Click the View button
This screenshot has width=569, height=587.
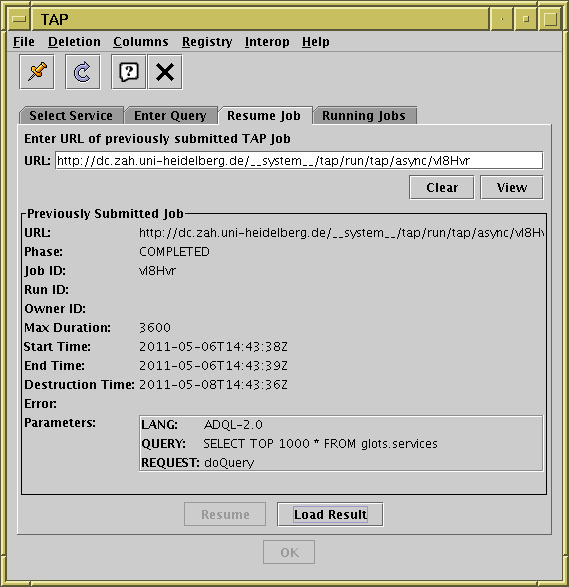[512, 187]
